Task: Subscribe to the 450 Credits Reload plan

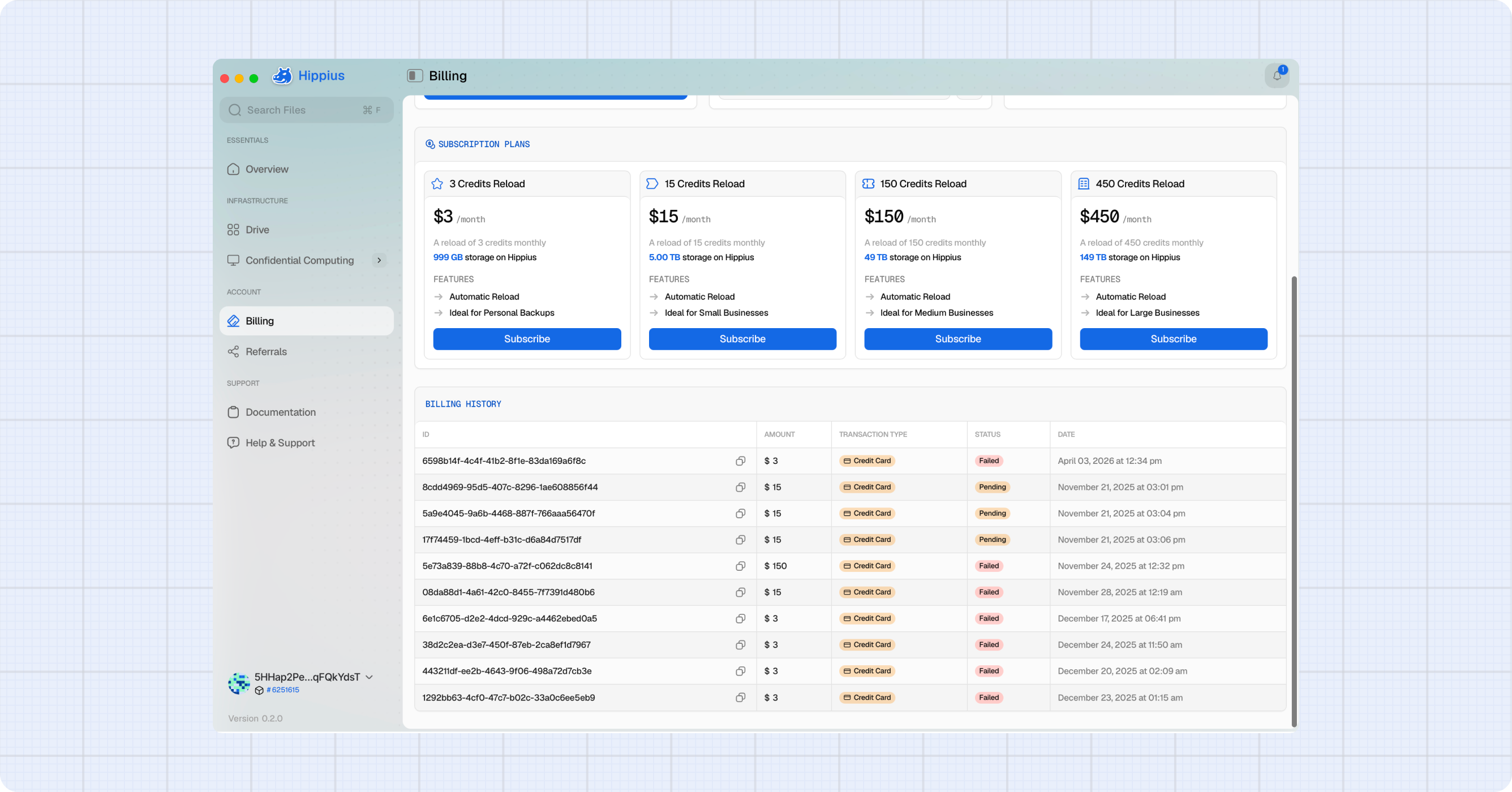Action: (1173, 338)
